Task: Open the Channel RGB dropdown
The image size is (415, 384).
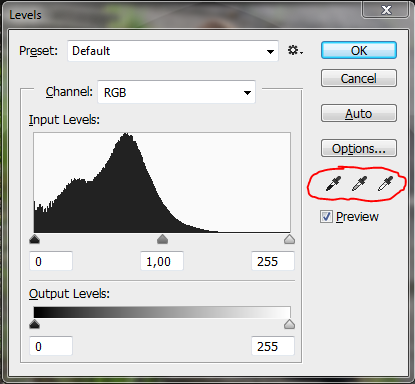Action: click(x=176, y=92)
